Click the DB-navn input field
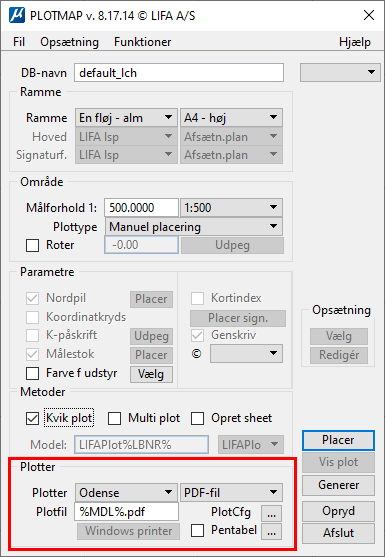The image size is (385, 557). 179,73
